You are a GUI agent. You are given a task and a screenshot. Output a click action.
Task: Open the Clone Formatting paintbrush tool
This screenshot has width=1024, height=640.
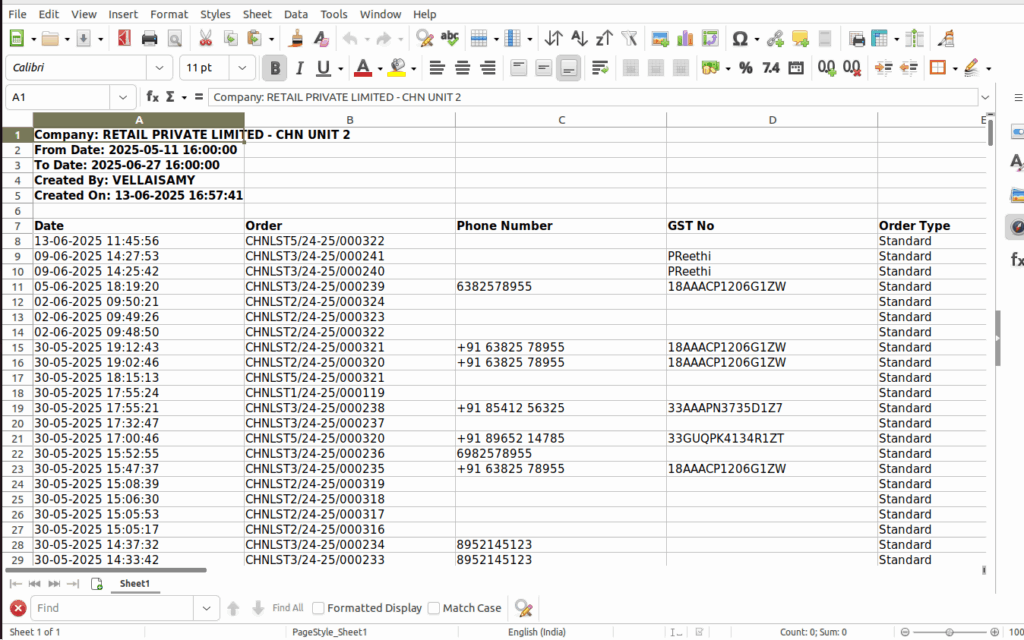click(294, 40)
